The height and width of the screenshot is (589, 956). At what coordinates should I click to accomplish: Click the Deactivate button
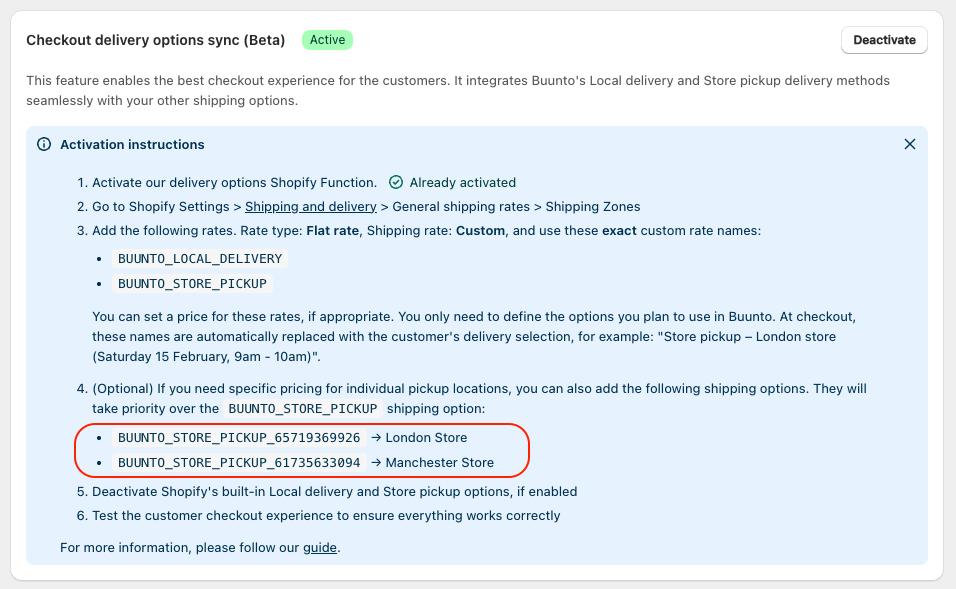pos(884,40)
